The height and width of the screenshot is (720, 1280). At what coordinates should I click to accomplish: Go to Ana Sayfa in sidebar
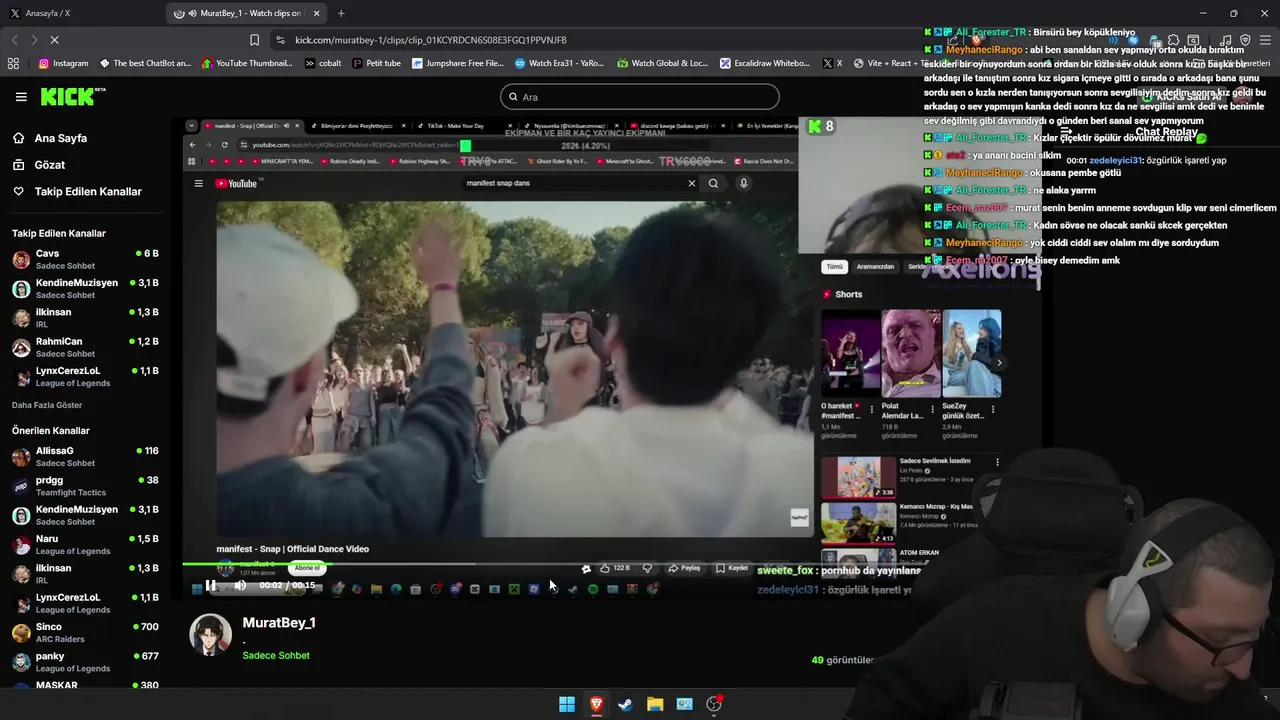60,138
